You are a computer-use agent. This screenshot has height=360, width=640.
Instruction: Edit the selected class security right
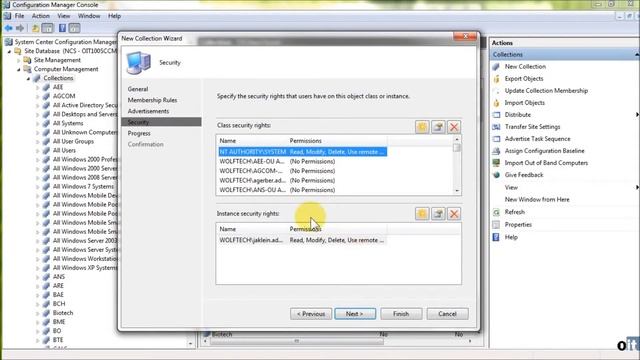pos(438,127)
